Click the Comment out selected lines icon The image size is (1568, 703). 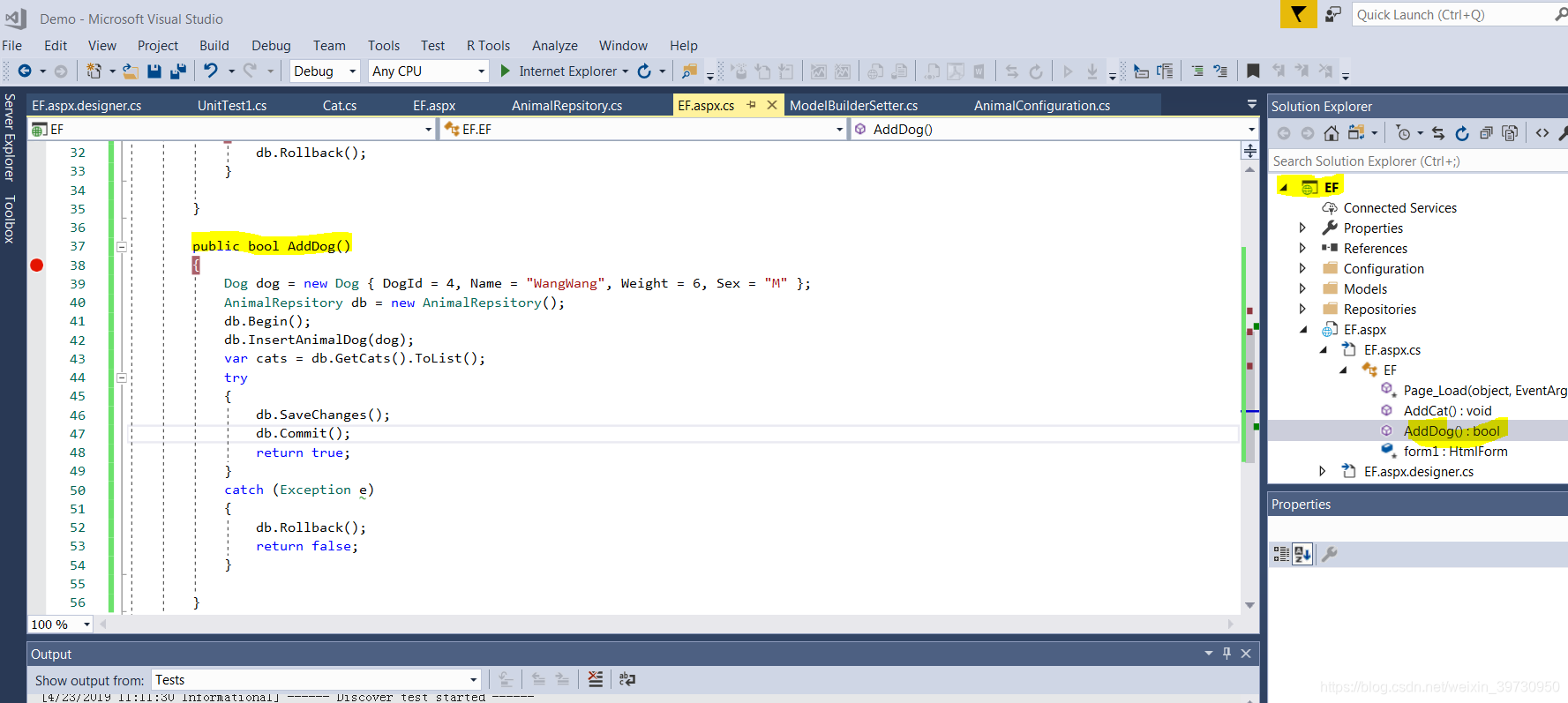1197,71
